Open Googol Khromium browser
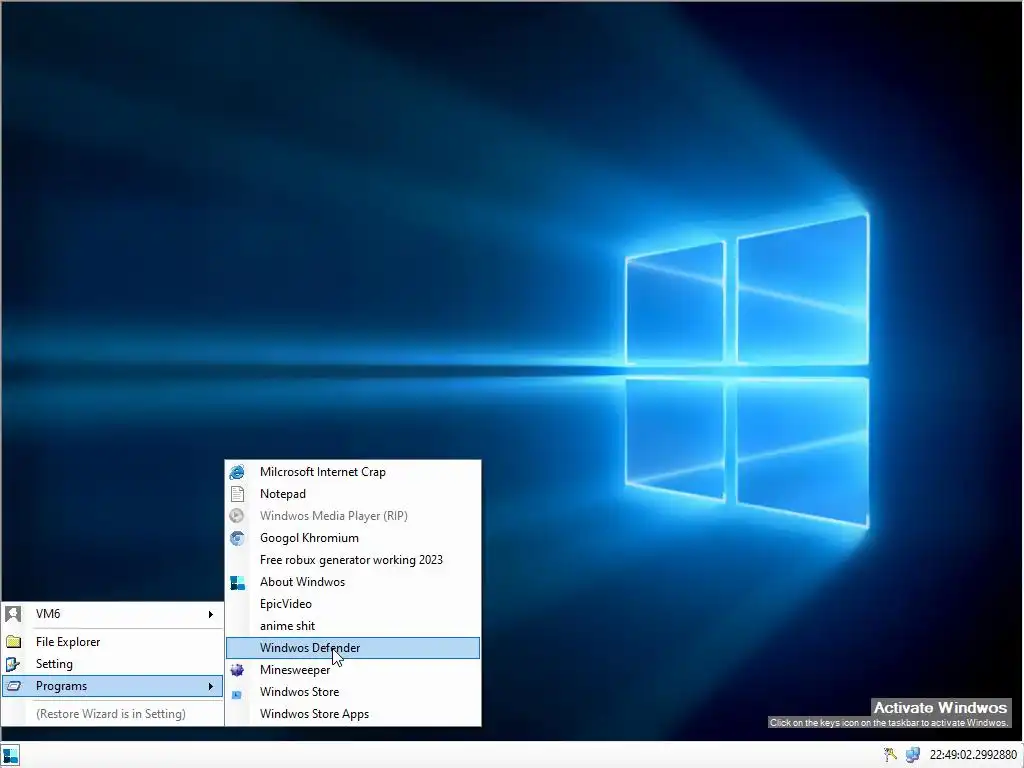 (x=353, y=538)
